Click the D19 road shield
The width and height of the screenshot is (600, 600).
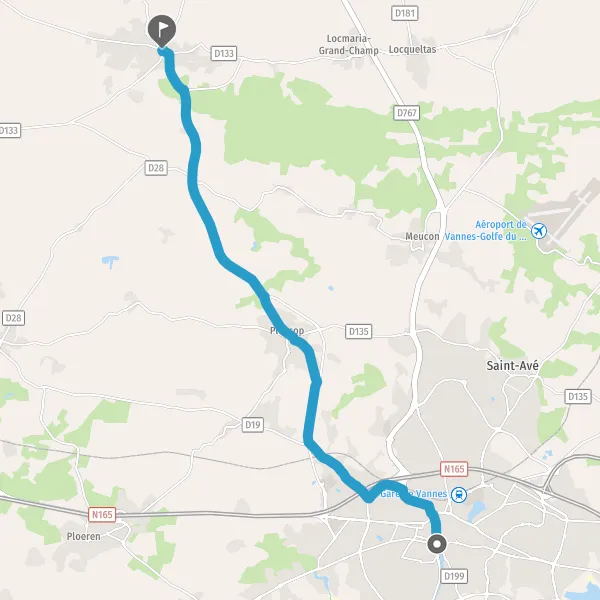point(253,424)
